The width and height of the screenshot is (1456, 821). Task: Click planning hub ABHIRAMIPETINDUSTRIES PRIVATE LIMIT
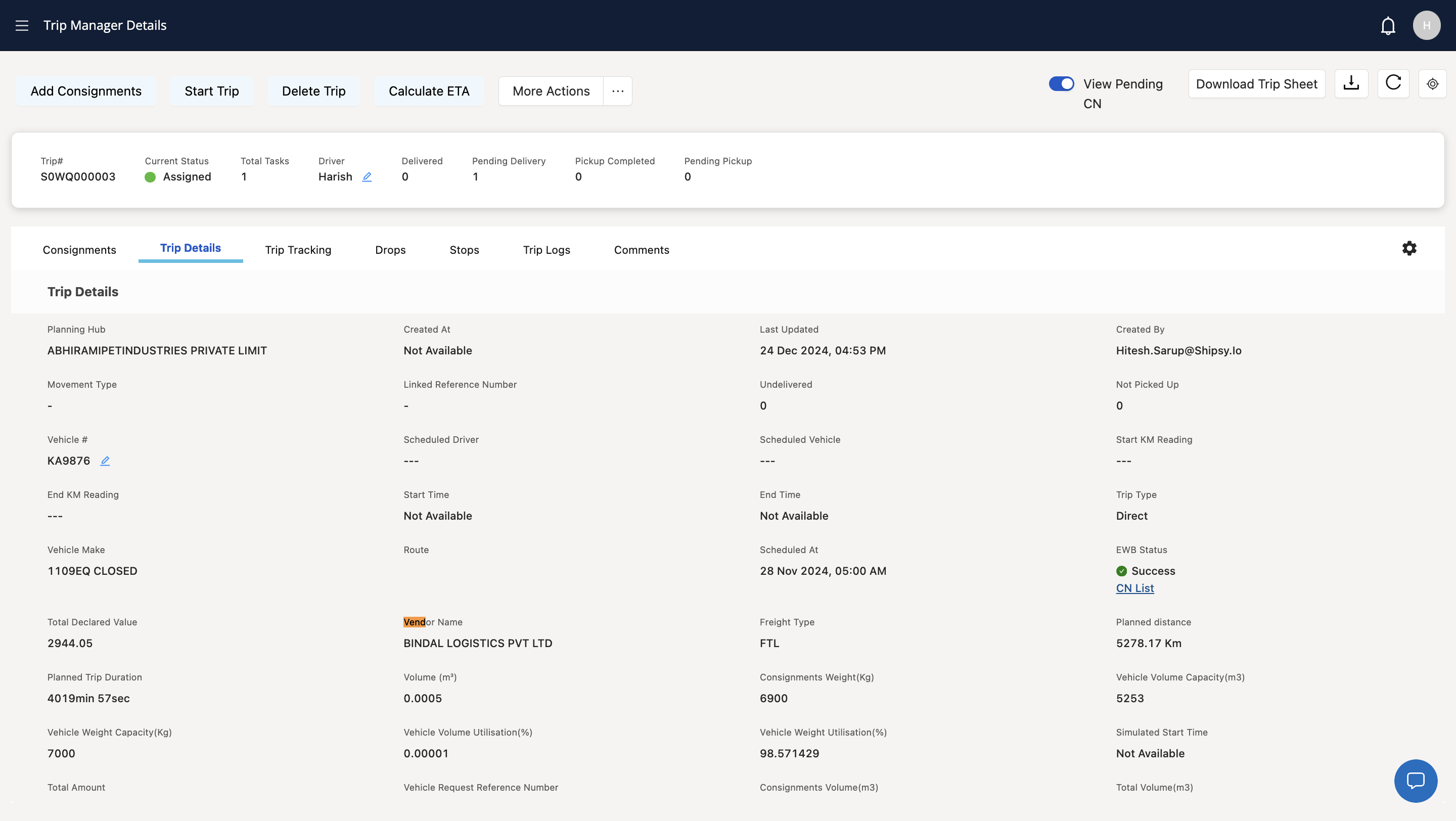[x=157, y=351]
